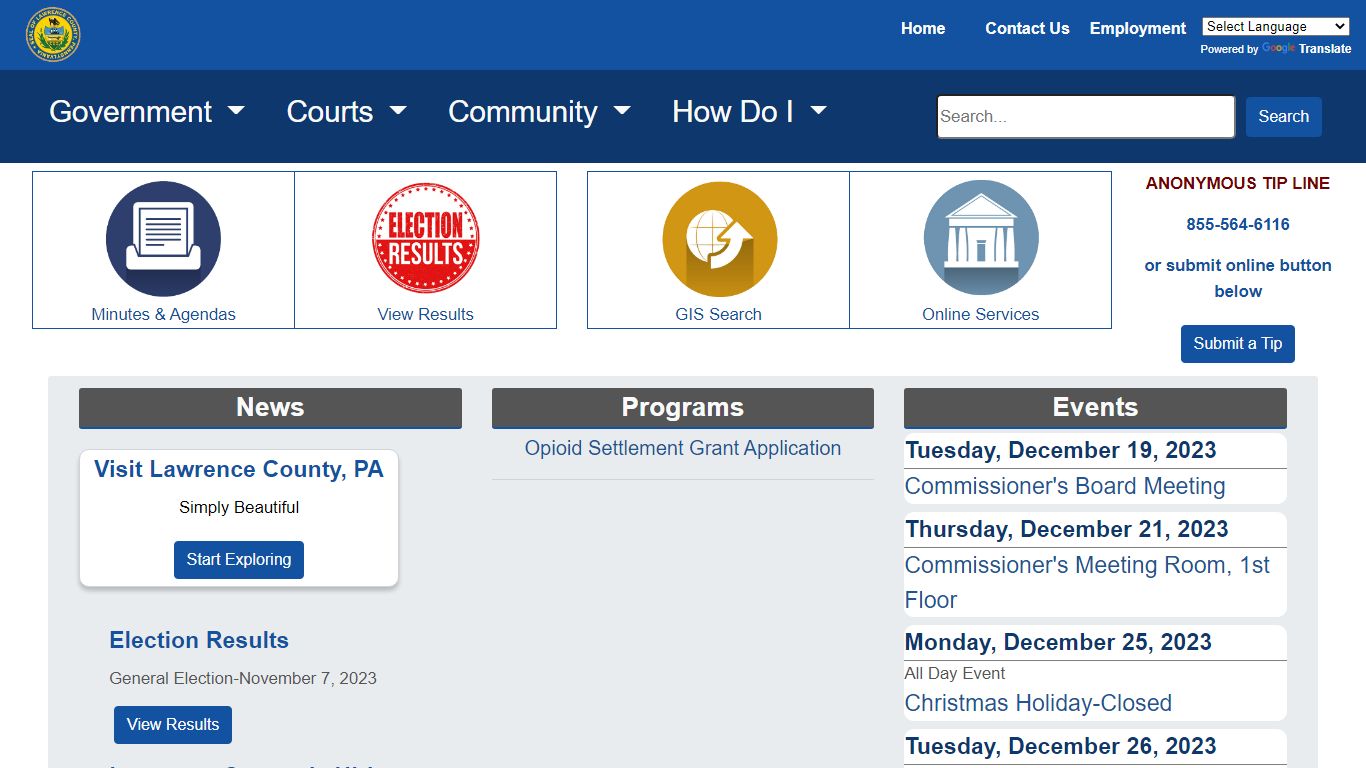Open Commissioner's Meeting Room, 1st Floor event

click(x=1088, y=583)
